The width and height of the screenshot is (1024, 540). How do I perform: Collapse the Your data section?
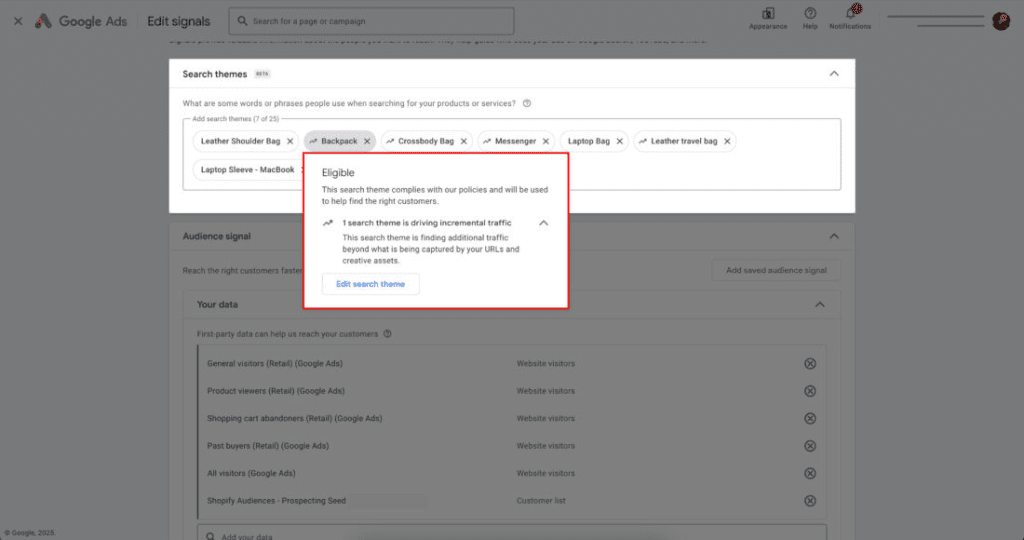[819, 305]
